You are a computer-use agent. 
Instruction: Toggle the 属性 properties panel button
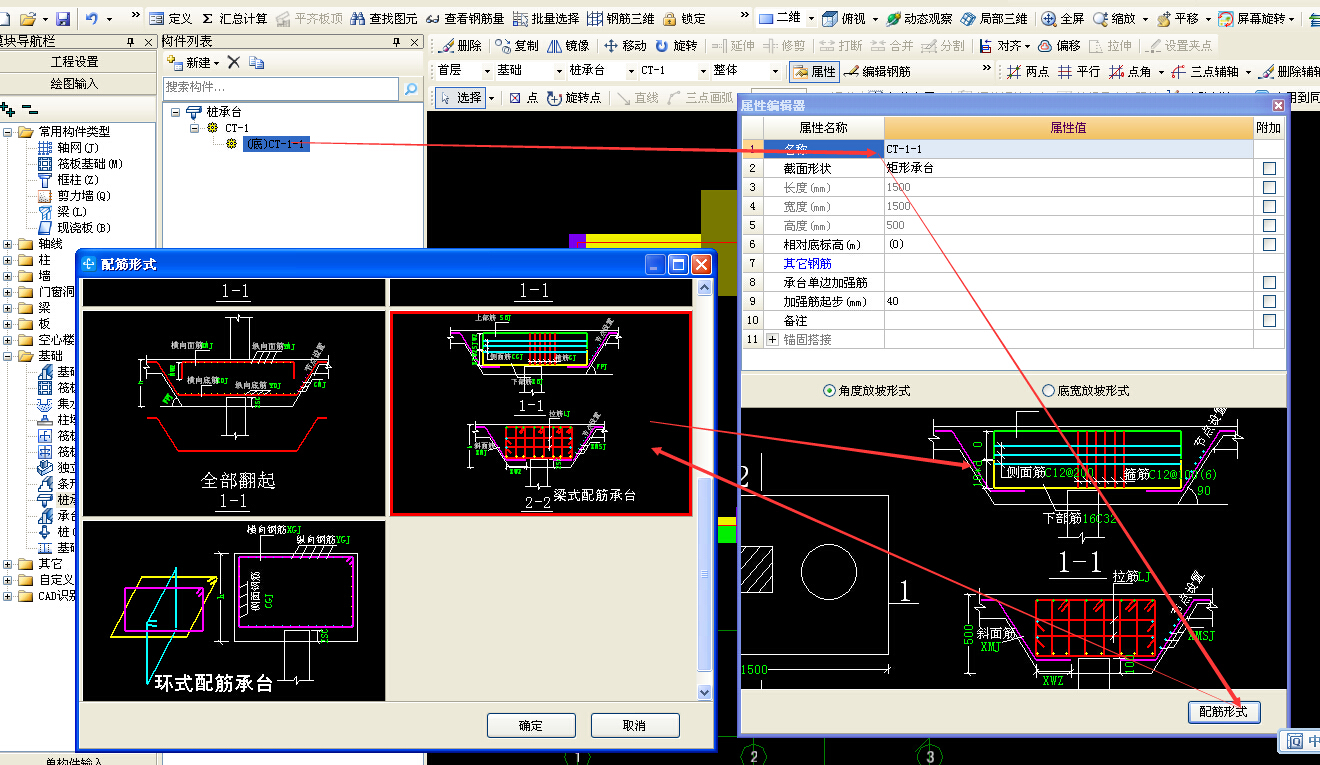click(x=814, y=72)
